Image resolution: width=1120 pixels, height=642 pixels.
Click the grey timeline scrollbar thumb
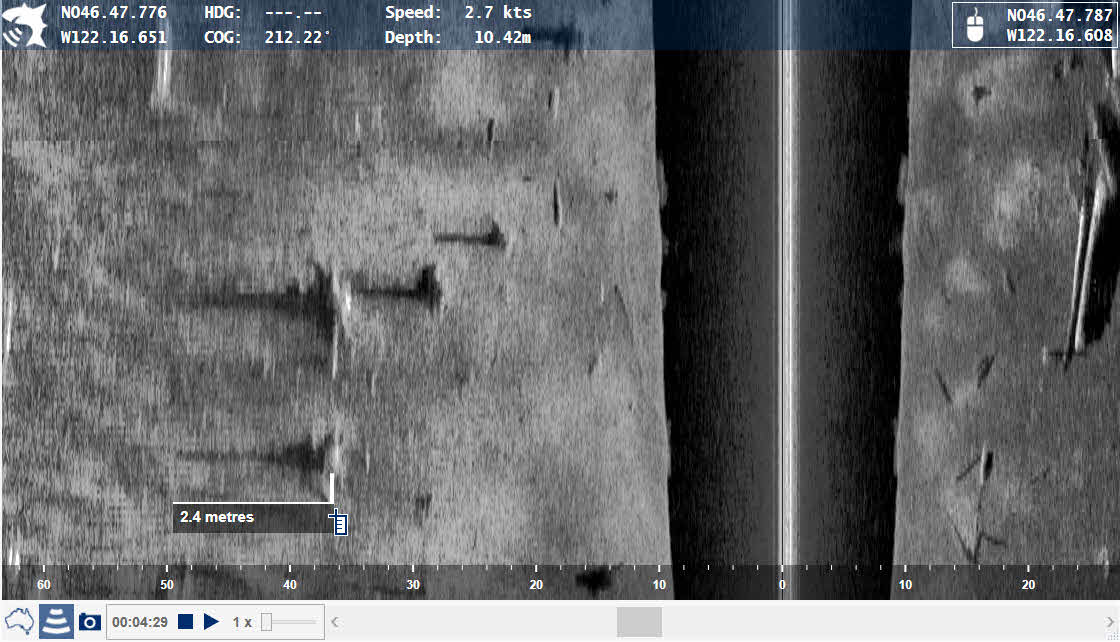pyautogui.click(x=639, y=622)
